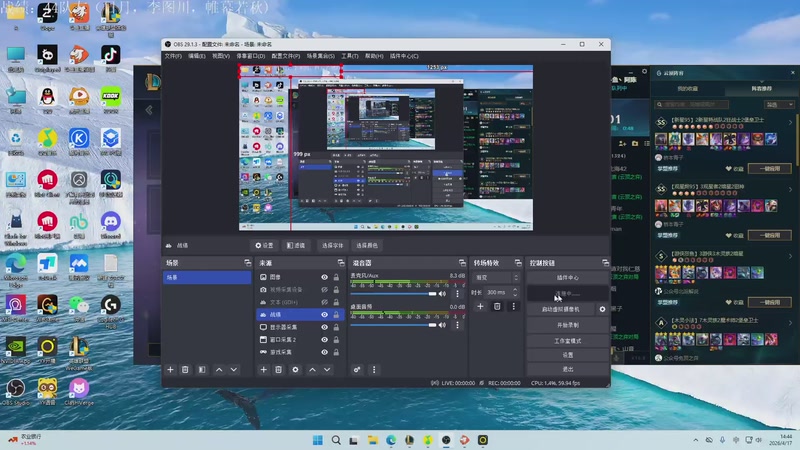Open mixer dock three-dot menu
This screenshot has width=800, height=450.
(374, 369)
